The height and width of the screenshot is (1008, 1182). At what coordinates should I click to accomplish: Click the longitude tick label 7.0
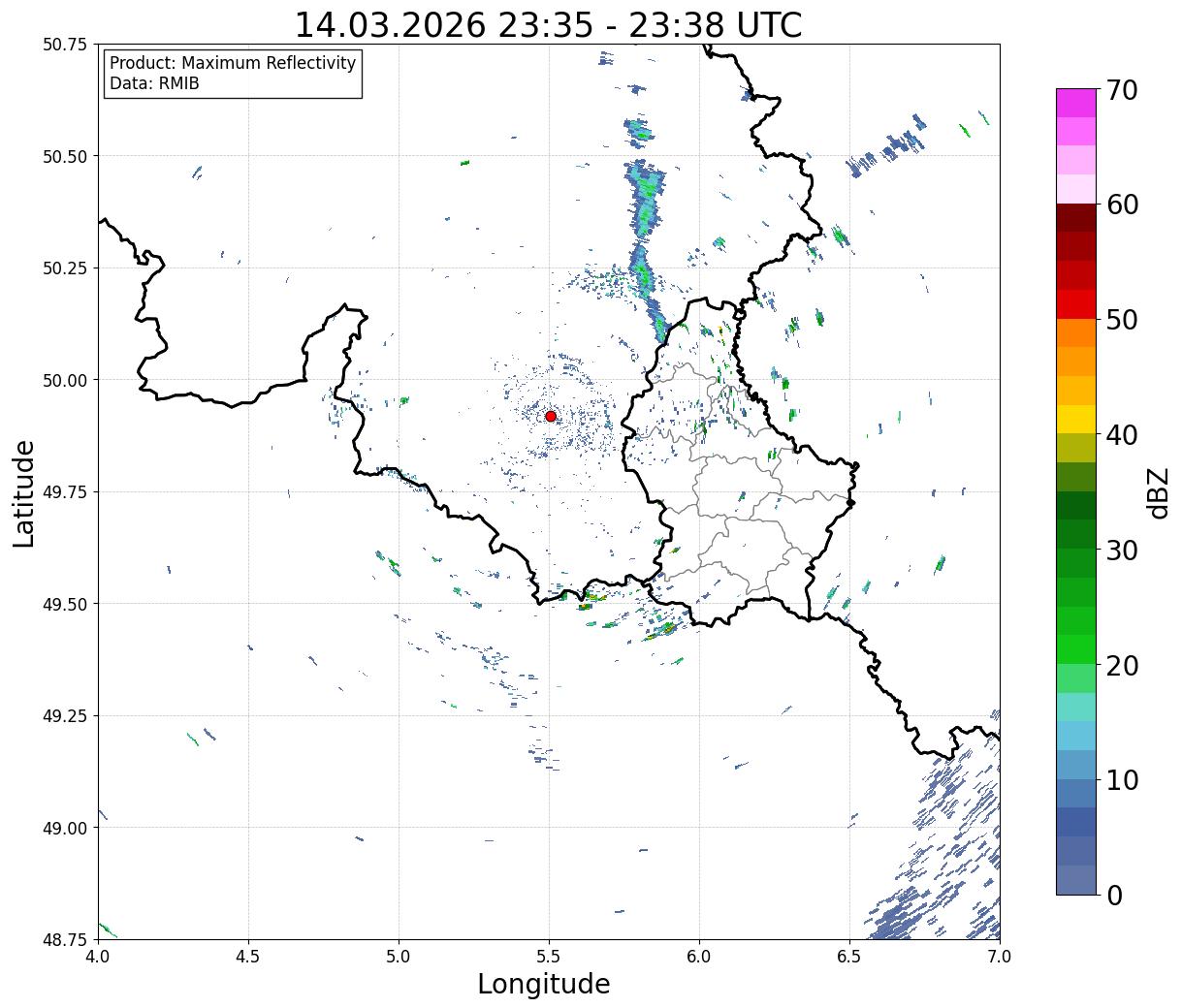1000,956
